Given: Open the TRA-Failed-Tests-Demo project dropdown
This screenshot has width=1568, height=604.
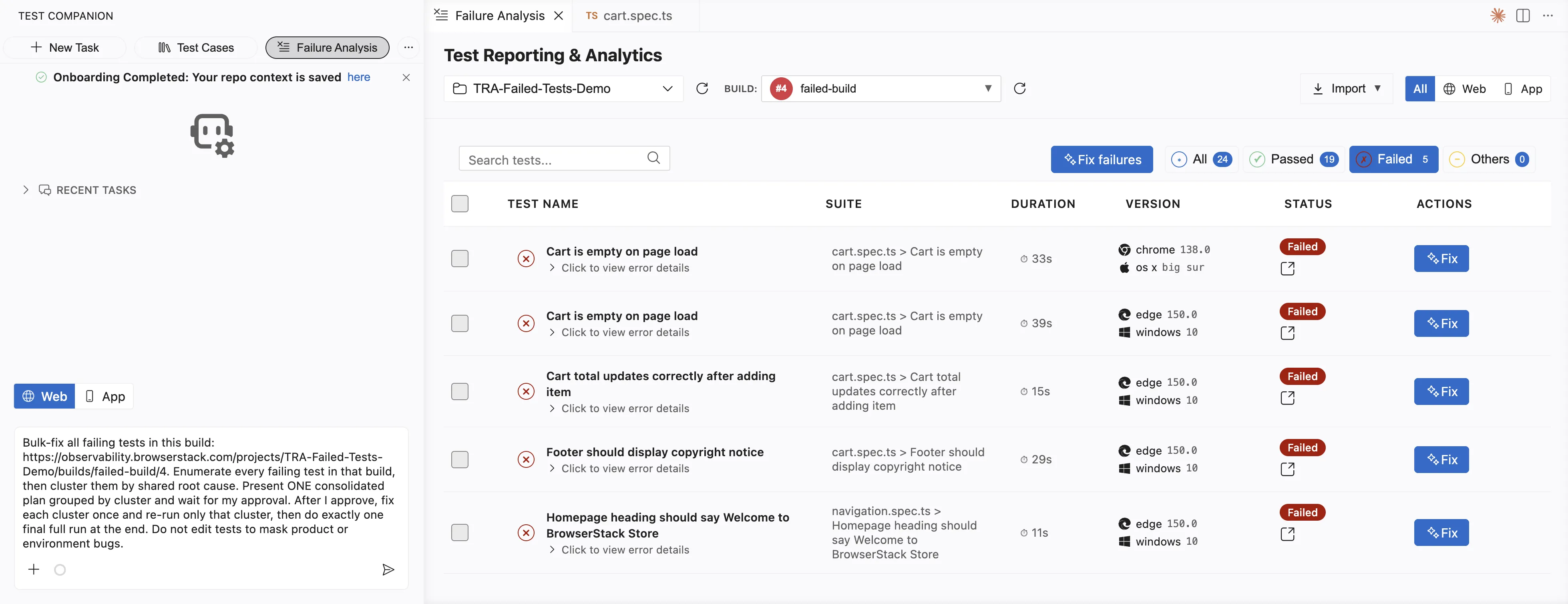Looking at the screenshot, I should coord(563,89).
